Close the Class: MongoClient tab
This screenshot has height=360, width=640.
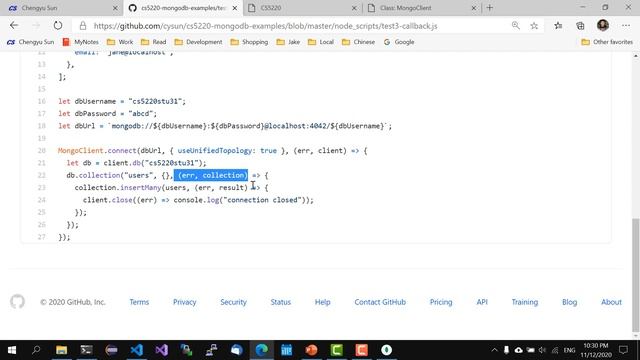click(x=473, y=8)
